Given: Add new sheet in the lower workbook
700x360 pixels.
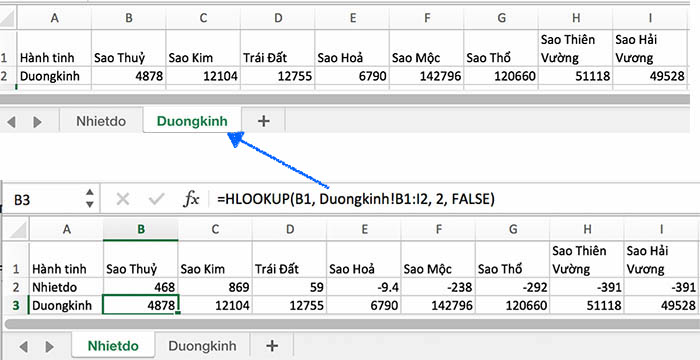Looking at the screenshot, I should pos(272,345).
